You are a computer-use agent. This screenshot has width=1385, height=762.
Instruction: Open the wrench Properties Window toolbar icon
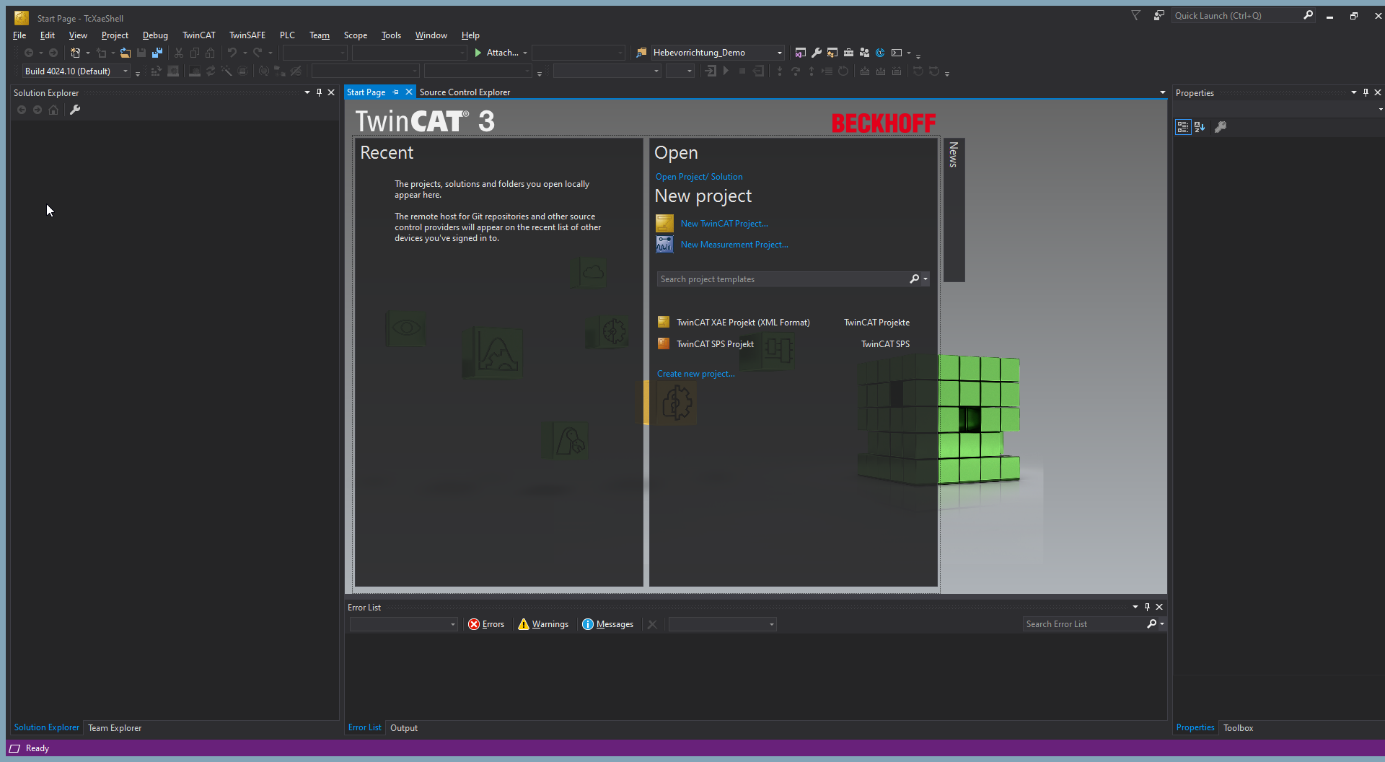(x=816, y=53)
